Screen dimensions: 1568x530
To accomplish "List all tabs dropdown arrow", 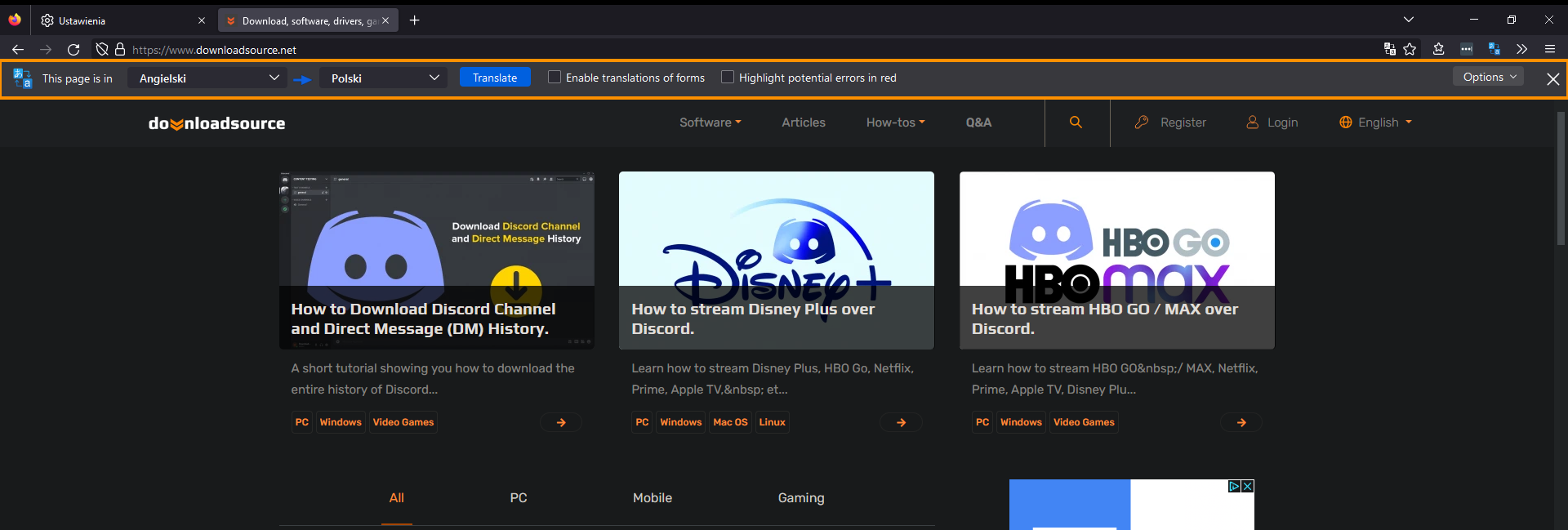I will pyautogui.click(x=1409, y=20).
